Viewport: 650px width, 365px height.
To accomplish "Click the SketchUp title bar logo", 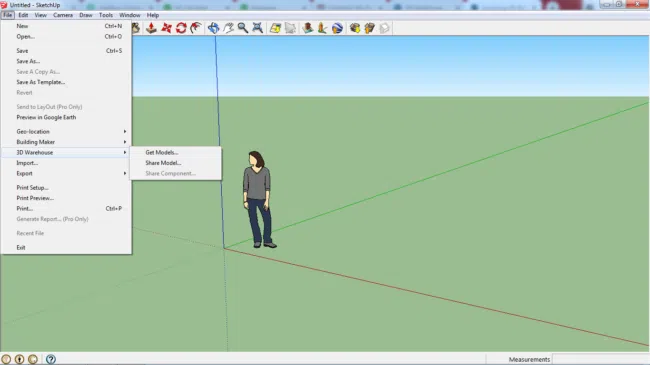I will (4, 5).
